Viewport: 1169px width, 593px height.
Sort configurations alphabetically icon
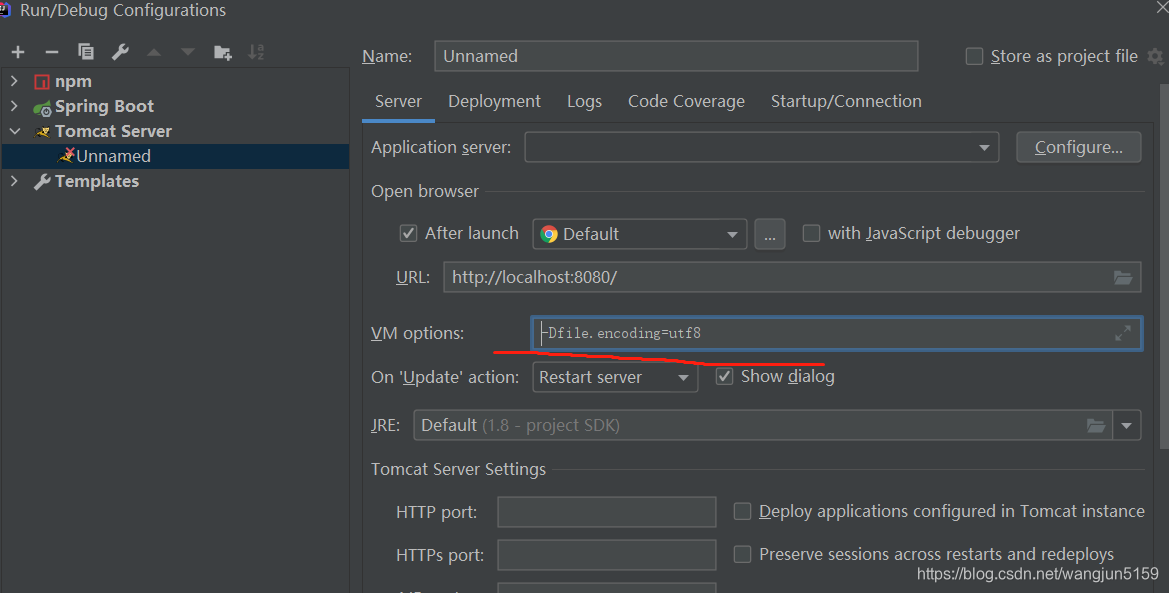point(256,51)
